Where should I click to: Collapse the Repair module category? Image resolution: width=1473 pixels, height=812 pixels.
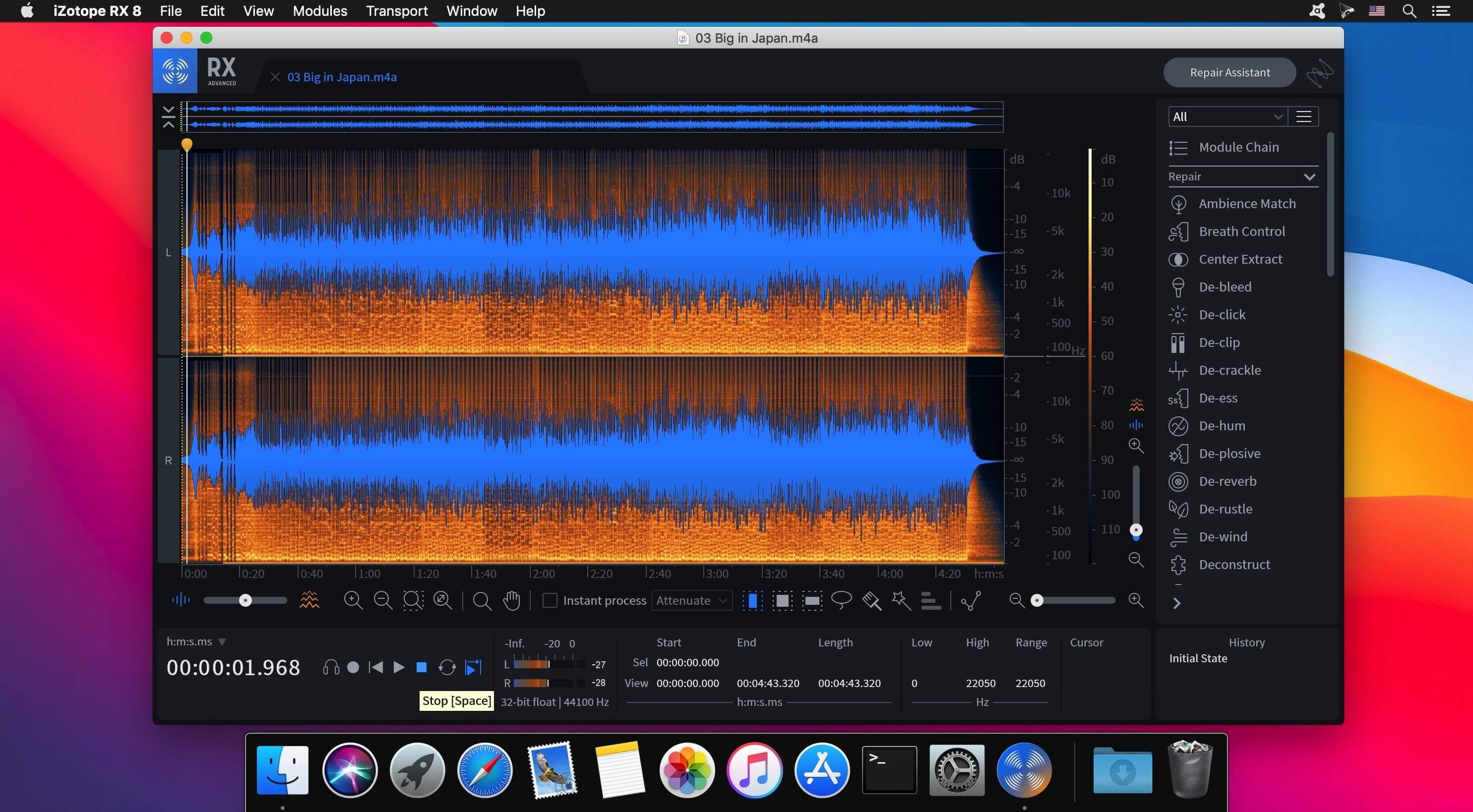point(1309,176)
